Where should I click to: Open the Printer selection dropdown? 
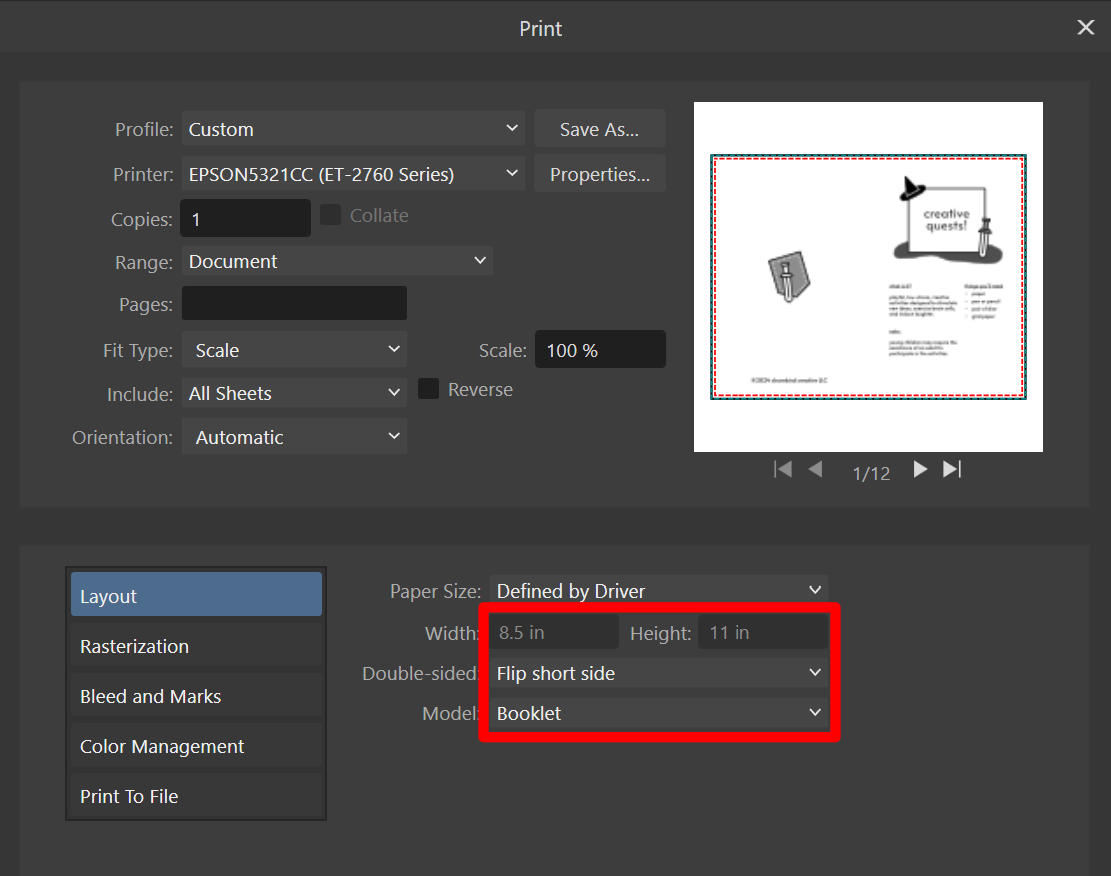point(352,173)
